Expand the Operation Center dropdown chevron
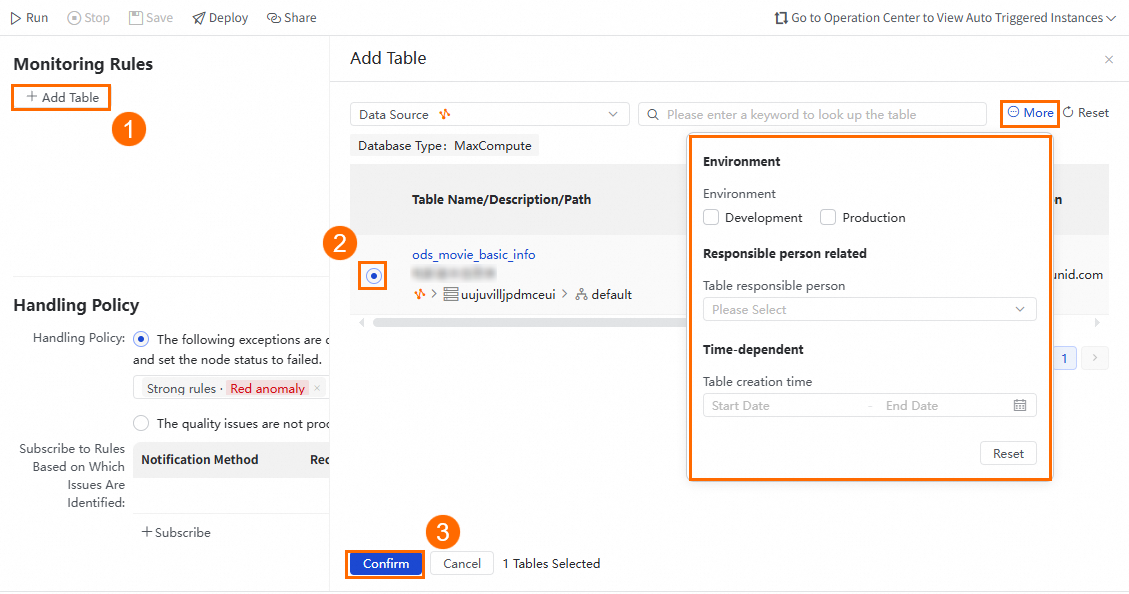 [1110, 18]
